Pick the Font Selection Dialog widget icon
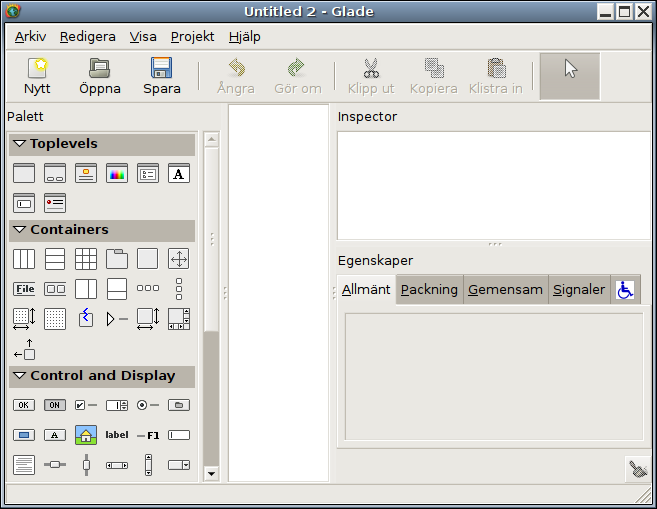The height and width of the screenshot is (509, 657). click(179, 173)
